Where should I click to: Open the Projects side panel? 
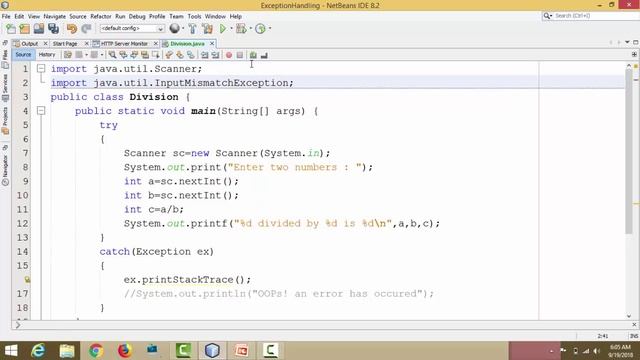coord(5,121)
